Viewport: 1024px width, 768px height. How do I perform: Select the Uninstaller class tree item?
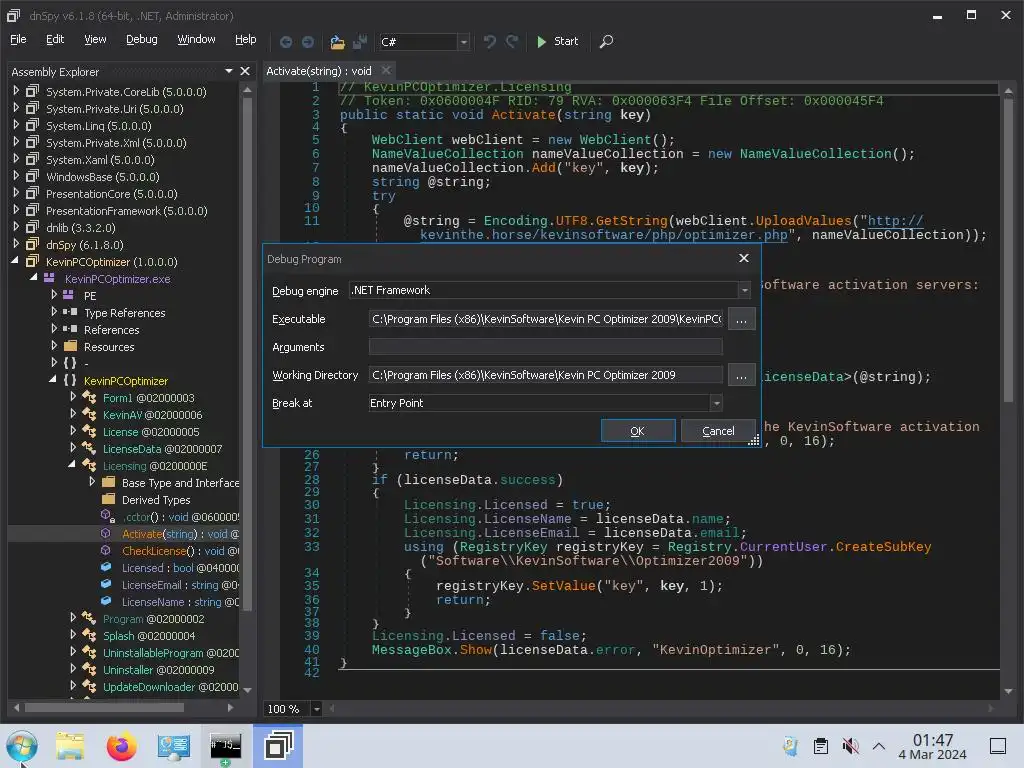tap(158, 670)
